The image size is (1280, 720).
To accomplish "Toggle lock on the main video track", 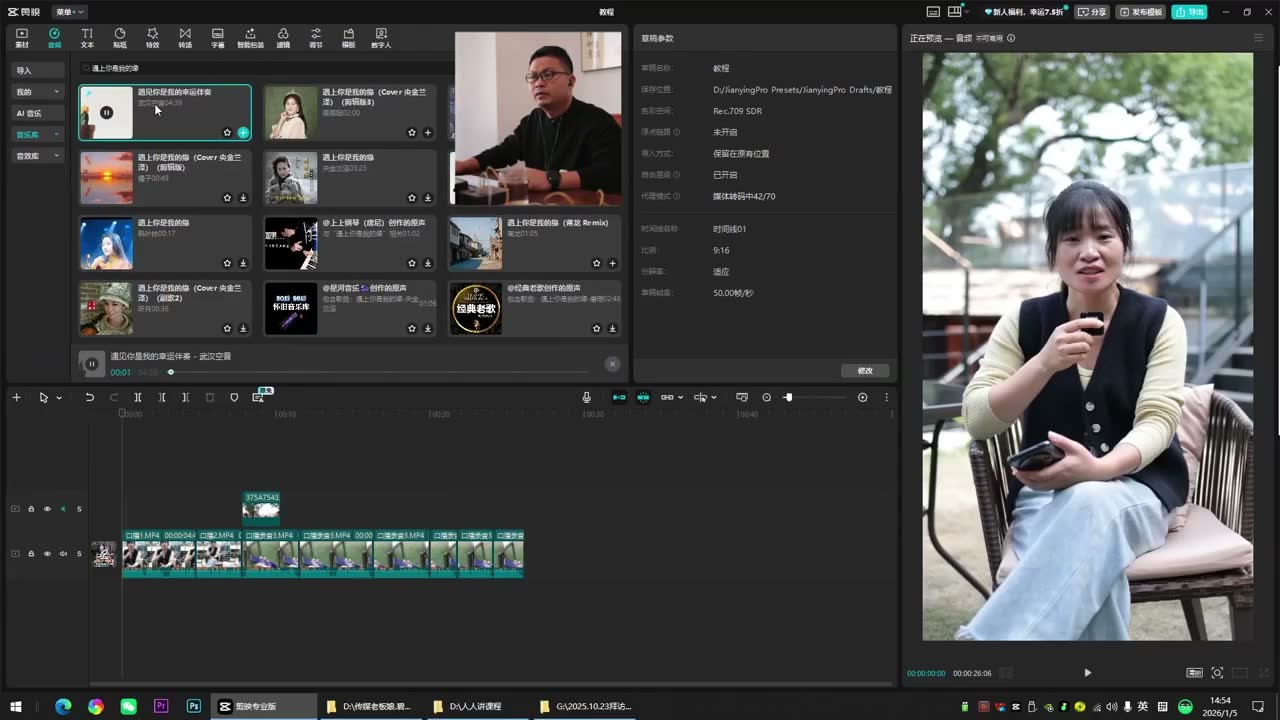I will click(x=31, y=553).
